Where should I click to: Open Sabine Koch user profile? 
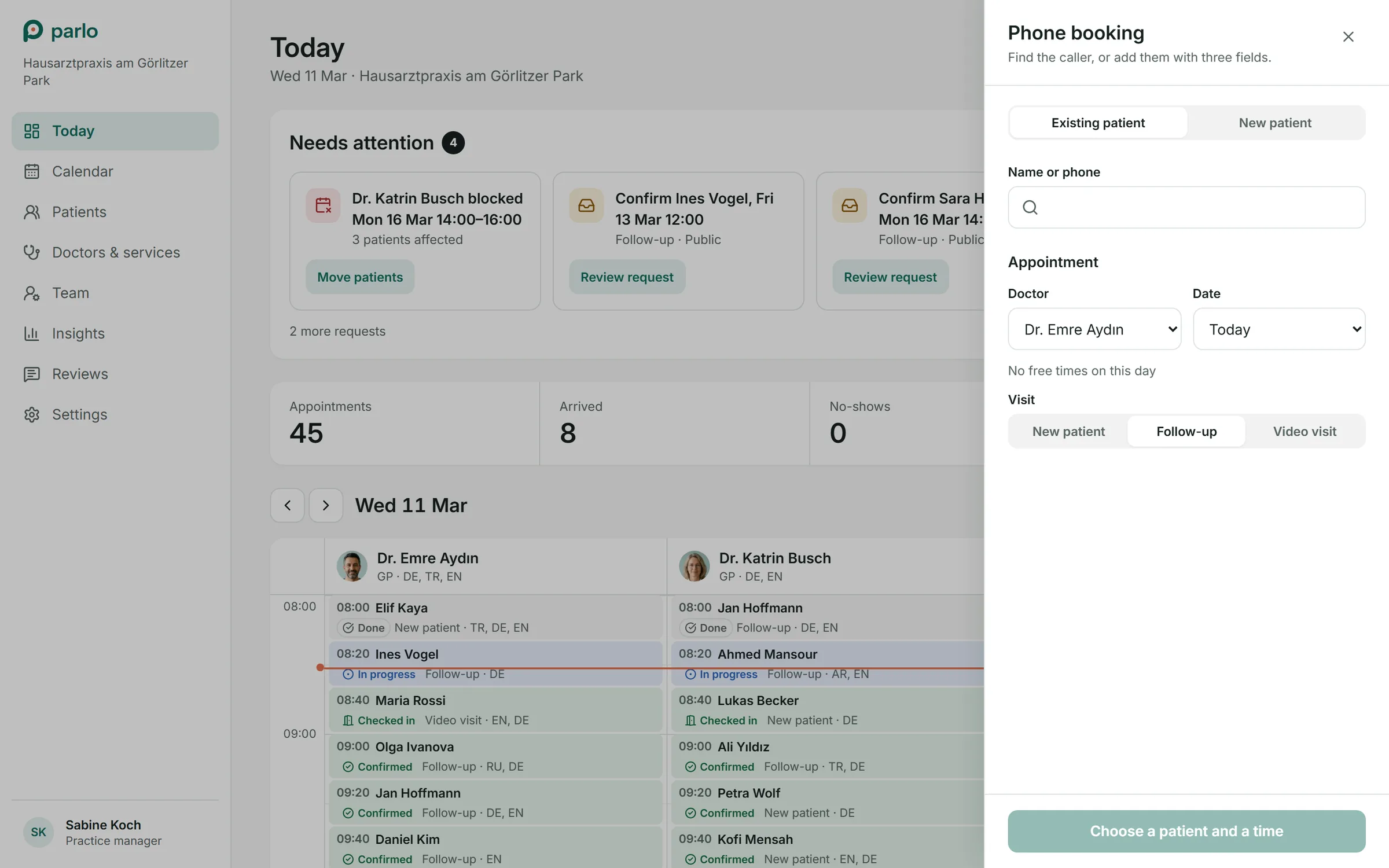click(x=115, y=832)
